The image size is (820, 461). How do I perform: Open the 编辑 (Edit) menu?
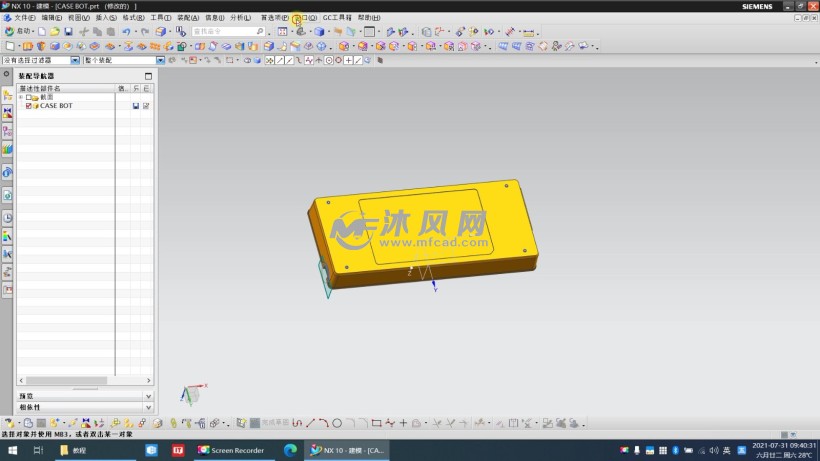coord(52,18)
